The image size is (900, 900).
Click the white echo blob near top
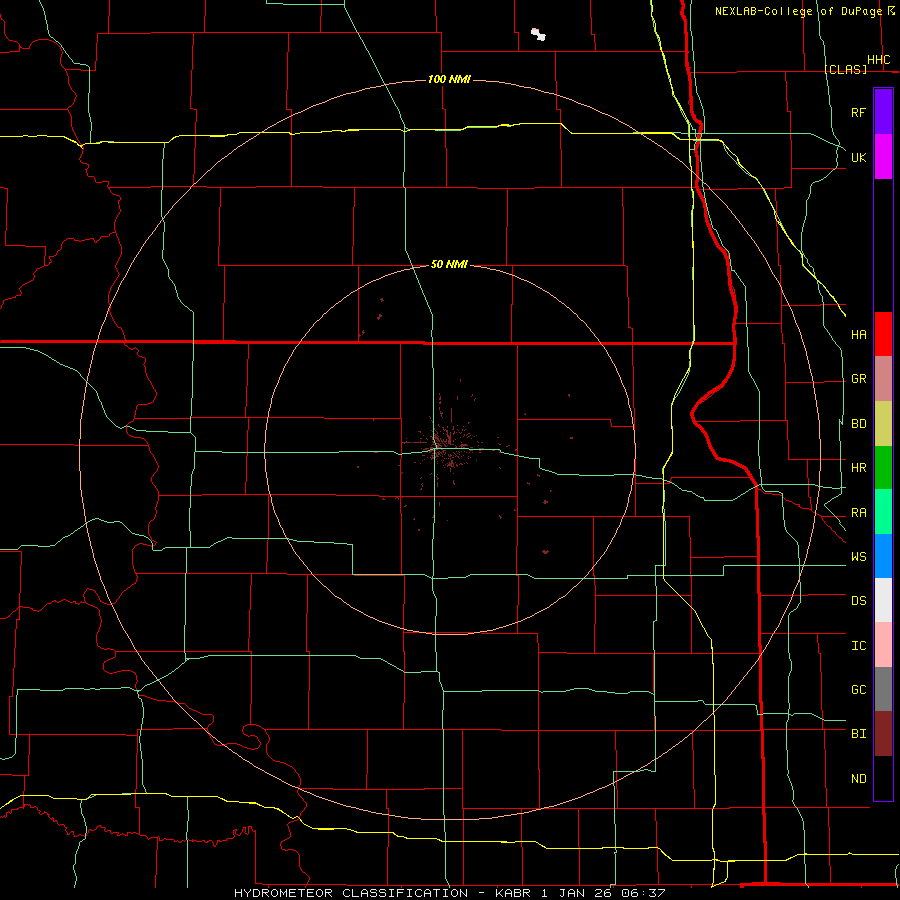coord(538,34)
